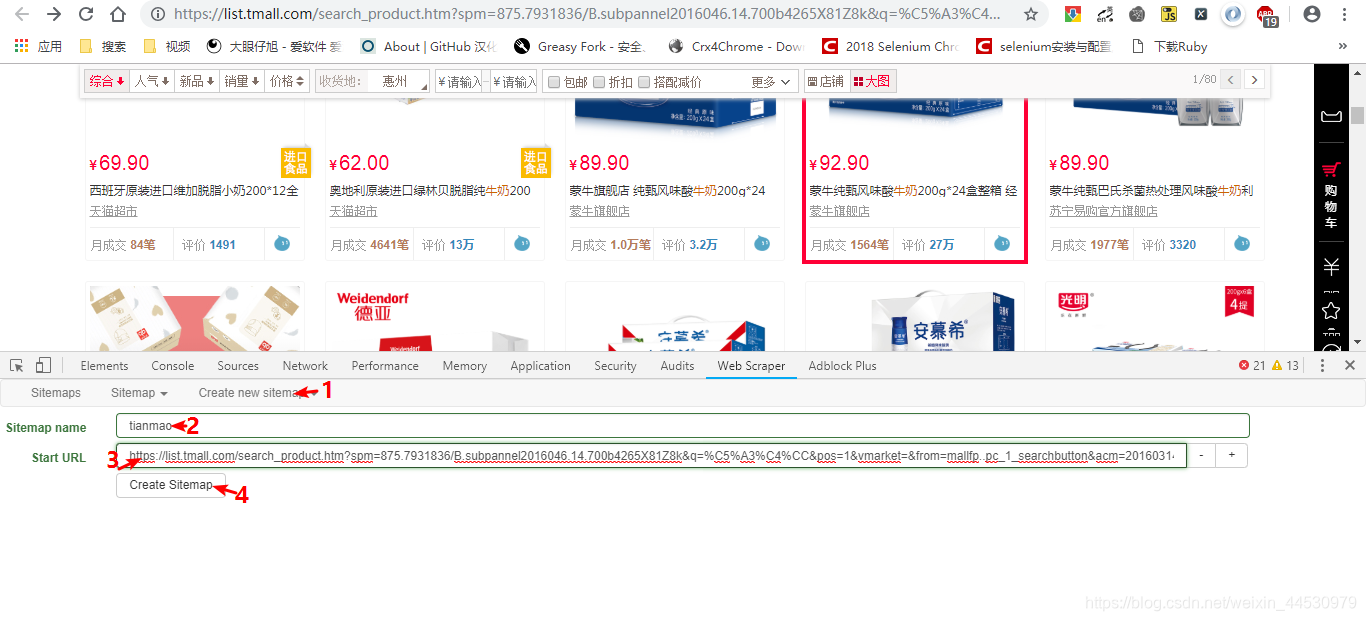Reload the current page
Screen dimensions: 1366x621
pyautogui.click(x=86, y=14)
